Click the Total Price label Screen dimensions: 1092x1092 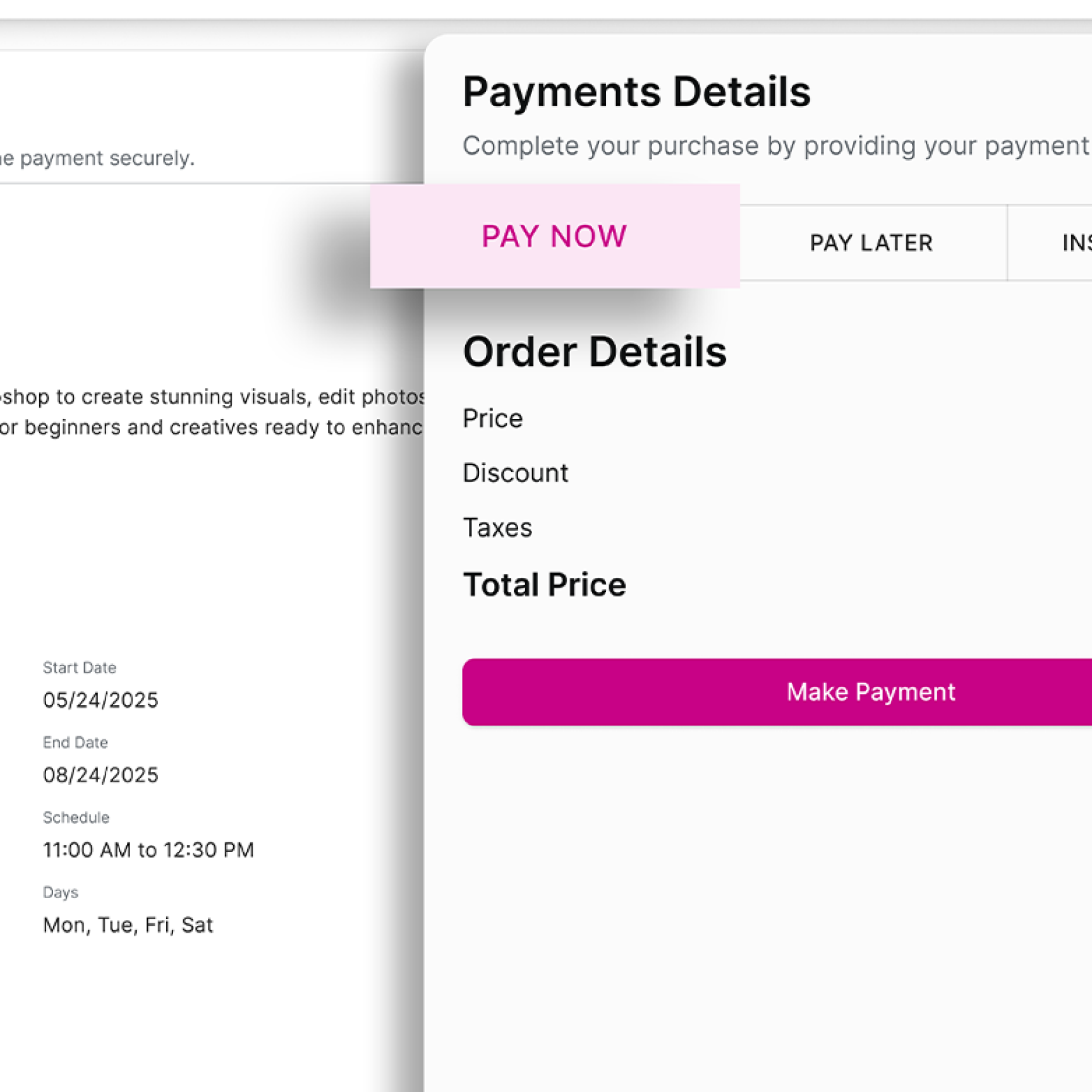click(544, 585)
